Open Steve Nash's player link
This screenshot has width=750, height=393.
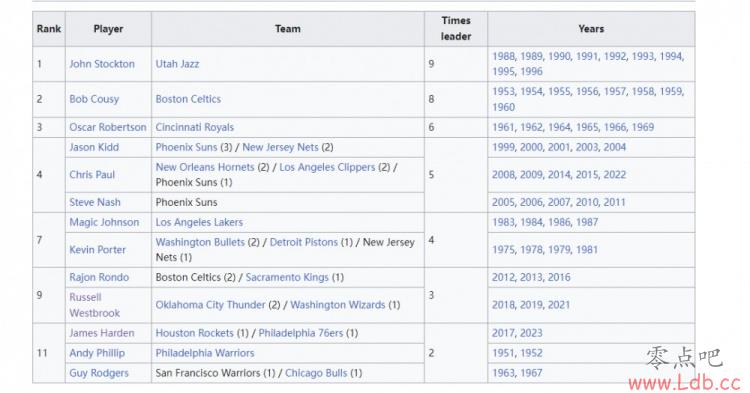(95, 202)
